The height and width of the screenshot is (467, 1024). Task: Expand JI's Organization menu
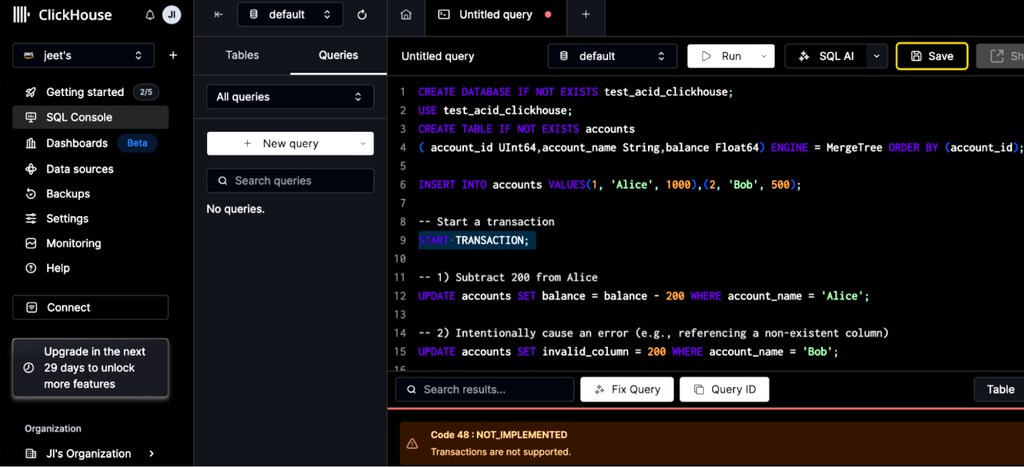[x=152, y=453]
